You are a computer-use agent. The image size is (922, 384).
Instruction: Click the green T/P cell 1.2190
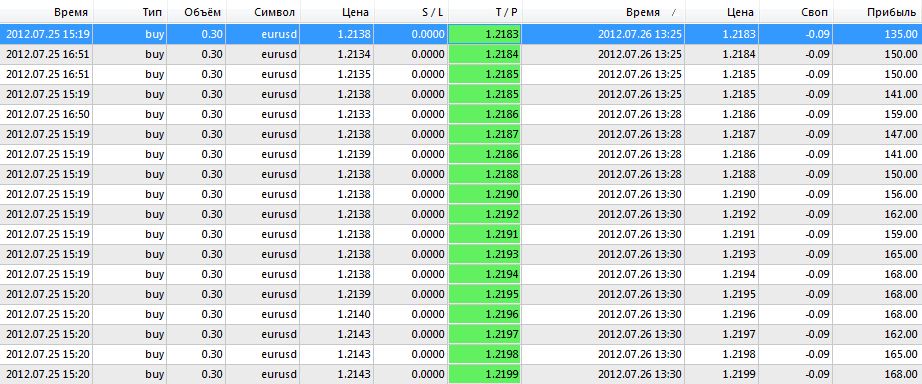click(485, 194)
